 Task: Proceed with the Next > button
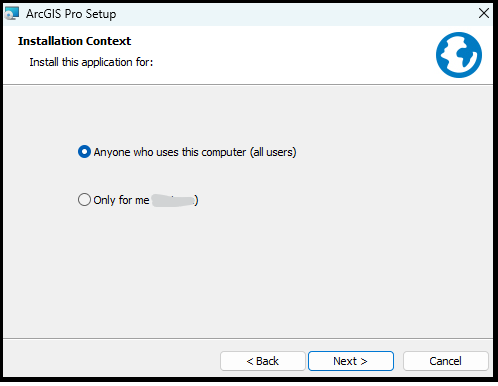click(351, 361)
